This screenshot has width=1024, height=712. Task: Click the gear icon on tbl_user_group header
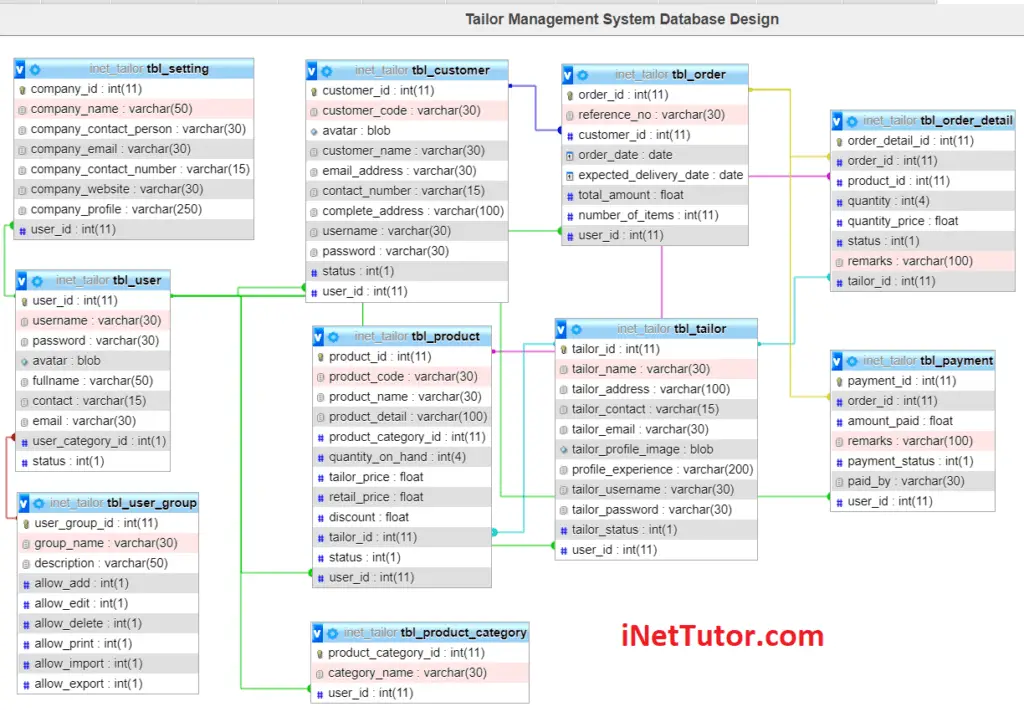tap(37, 502)
